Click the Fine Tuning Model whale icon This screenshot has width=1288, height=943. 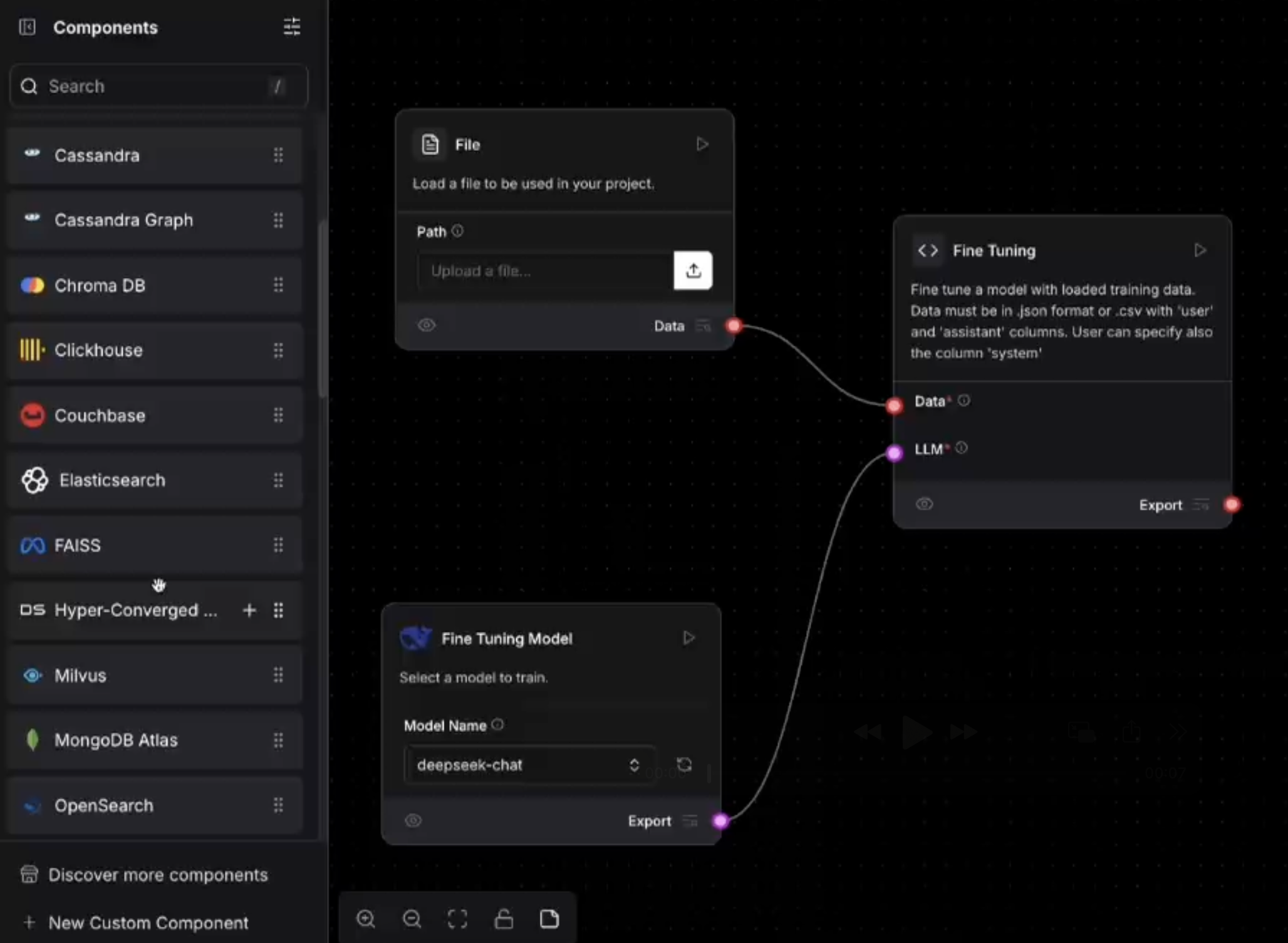point(415,638)
